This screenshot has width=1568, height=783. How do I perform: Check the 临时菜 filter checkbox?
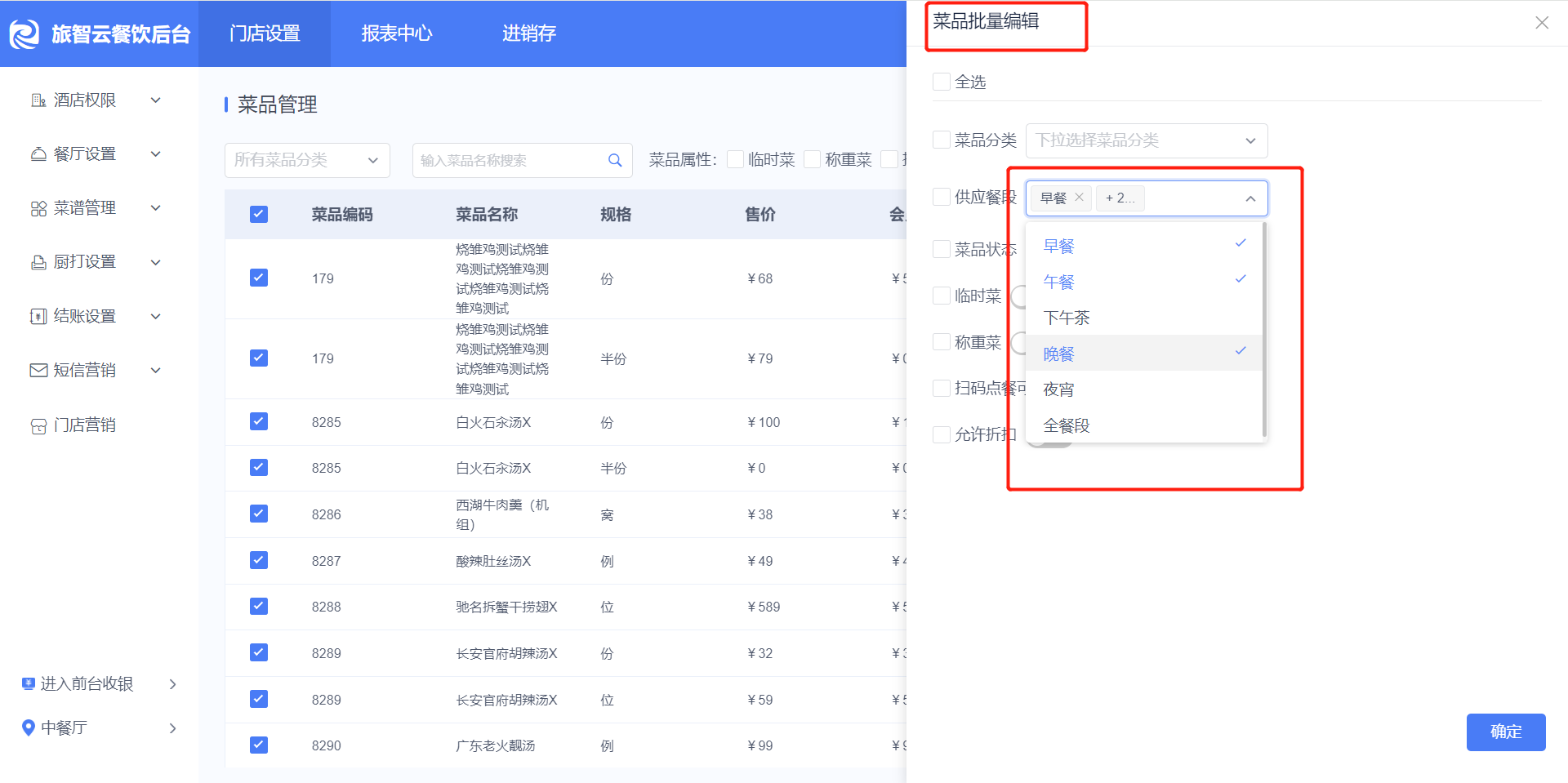point(735,159)
